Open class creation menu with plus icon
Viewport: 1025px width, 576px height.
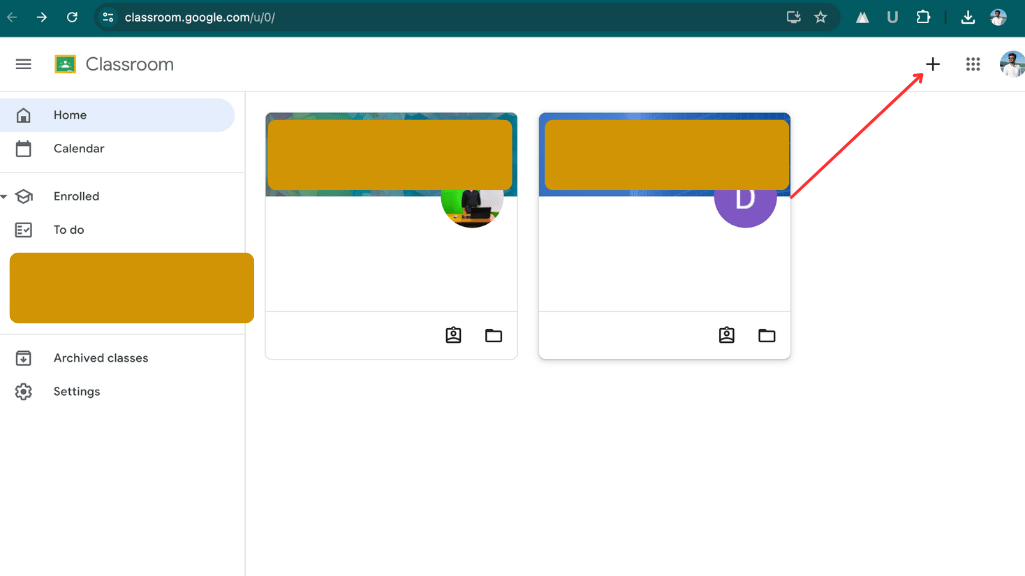[931, 64]
